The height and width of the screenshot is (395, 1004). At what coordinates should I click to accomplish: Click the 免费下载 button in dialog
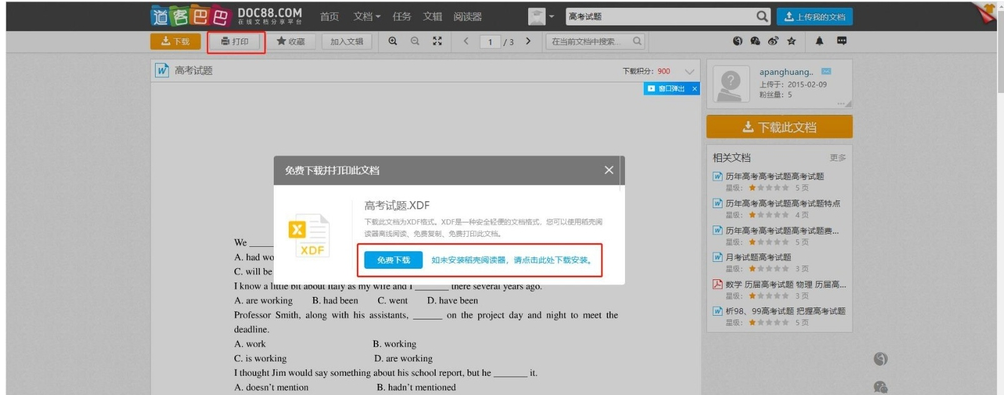click(x=393, y=260)
